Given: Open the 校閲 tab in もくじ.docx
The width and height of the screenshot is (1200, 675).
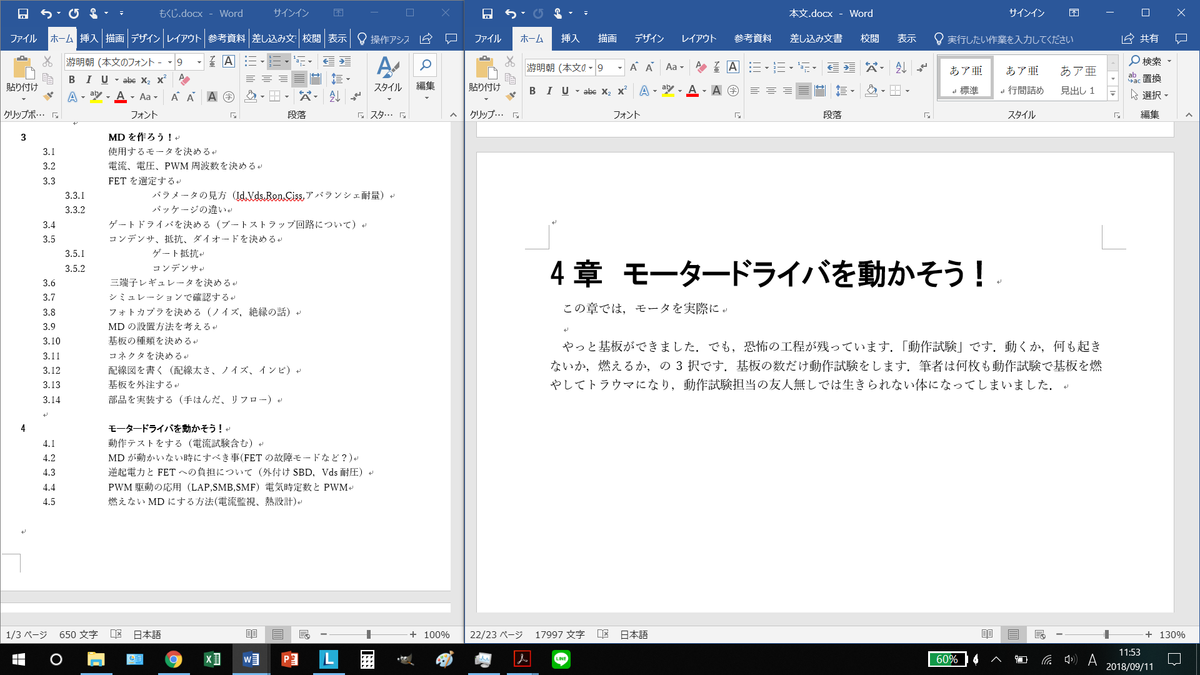Looking at the screenshot, I should click(312, 38).
